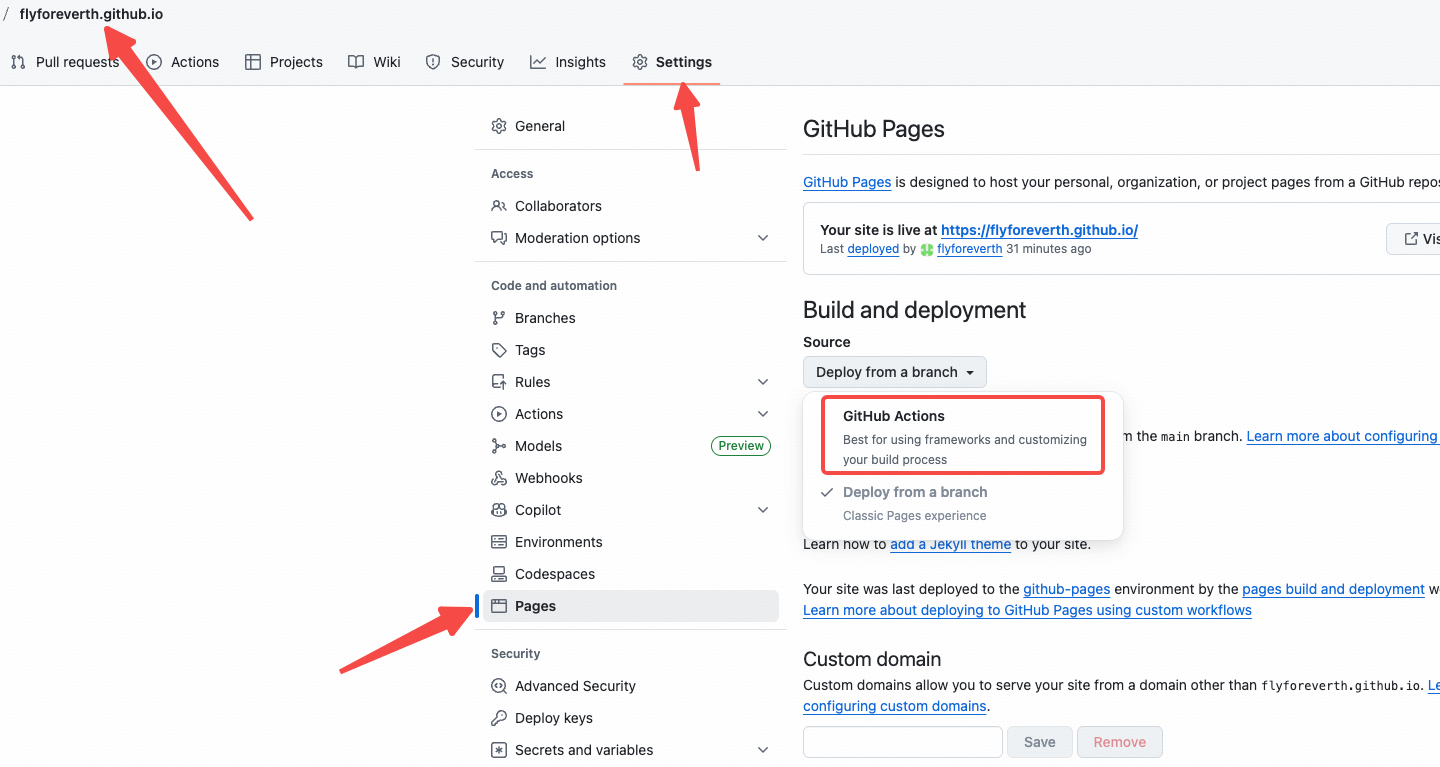
Task: Click the Deploy keys key icon
Action: 499,718
